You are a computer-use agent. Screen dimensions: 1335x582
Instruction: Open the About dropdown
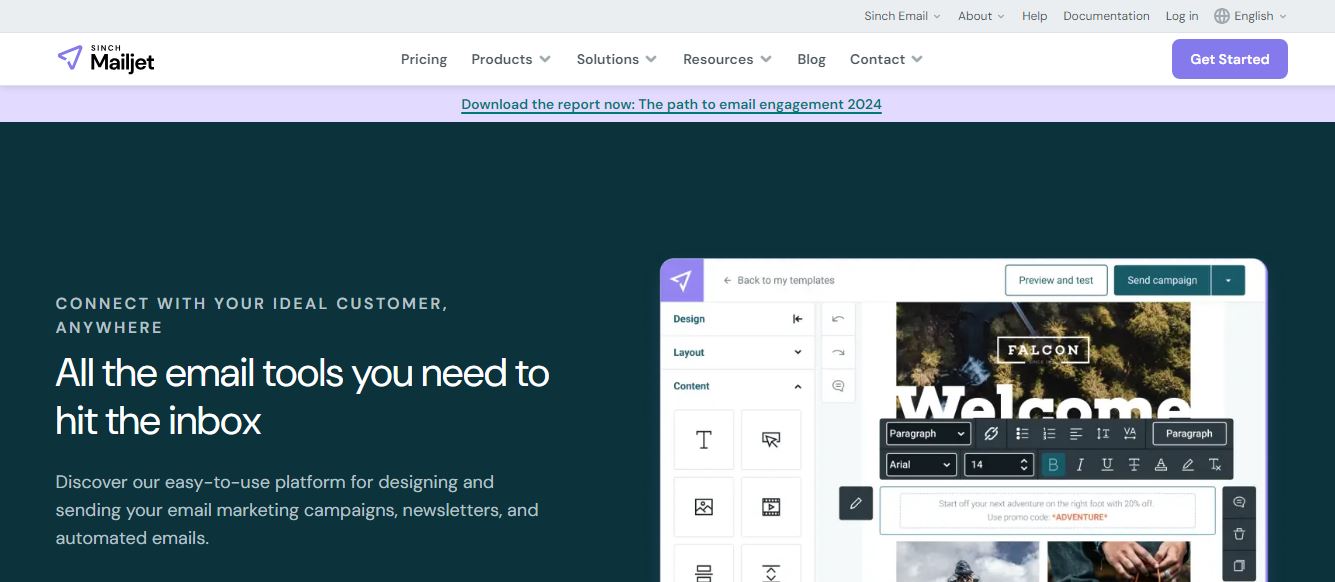click(x=981, y=16)
